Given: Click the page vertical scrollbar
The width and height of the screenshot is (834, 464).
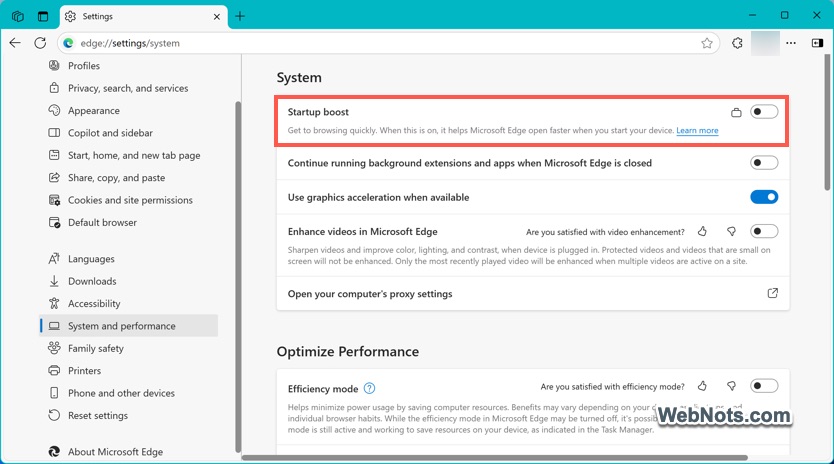Looking at the screenshot, I should coord(827,122).
